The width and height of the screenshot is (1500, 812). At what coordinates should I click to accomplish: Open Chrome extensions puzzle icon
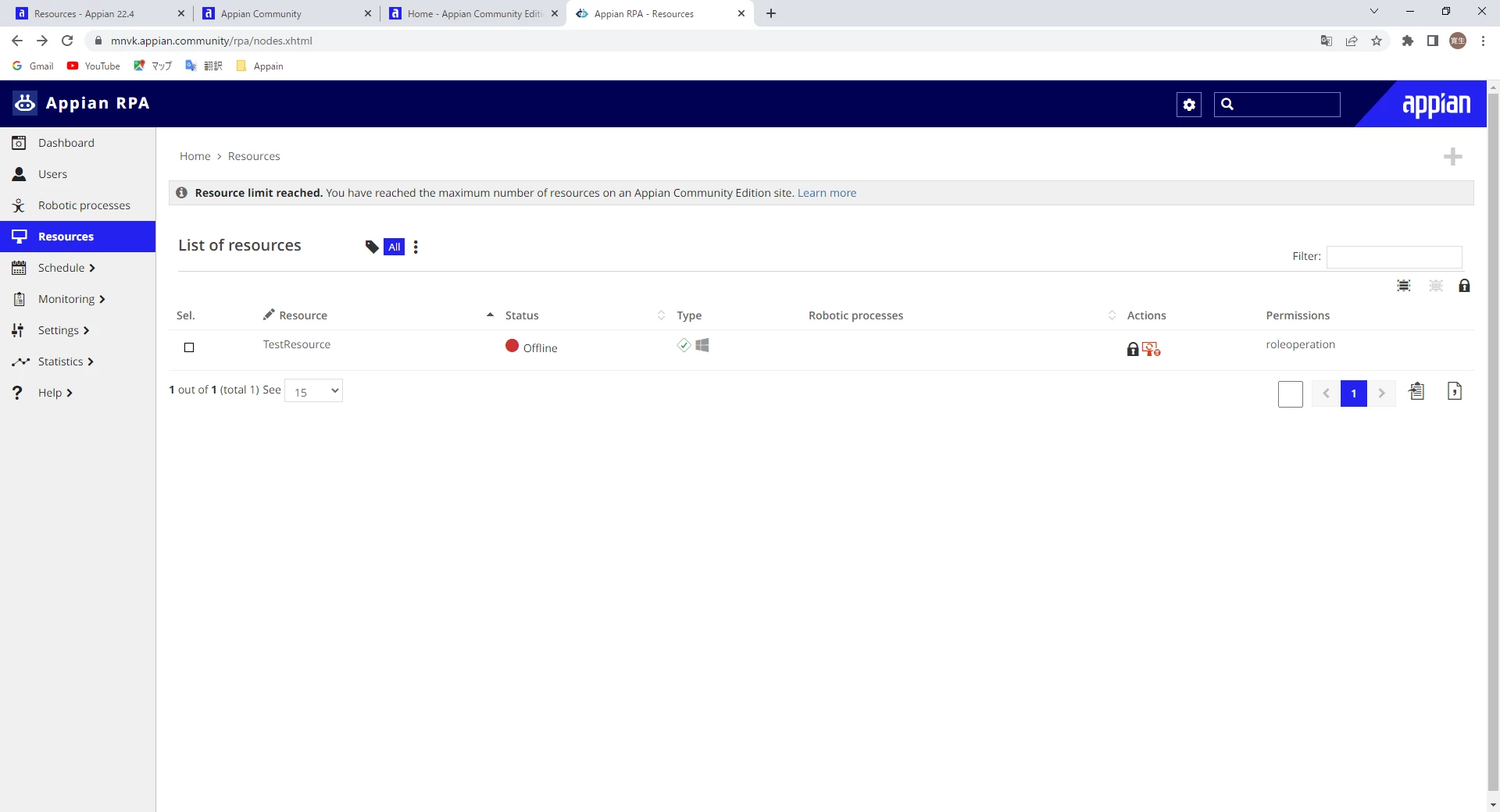1408,41
